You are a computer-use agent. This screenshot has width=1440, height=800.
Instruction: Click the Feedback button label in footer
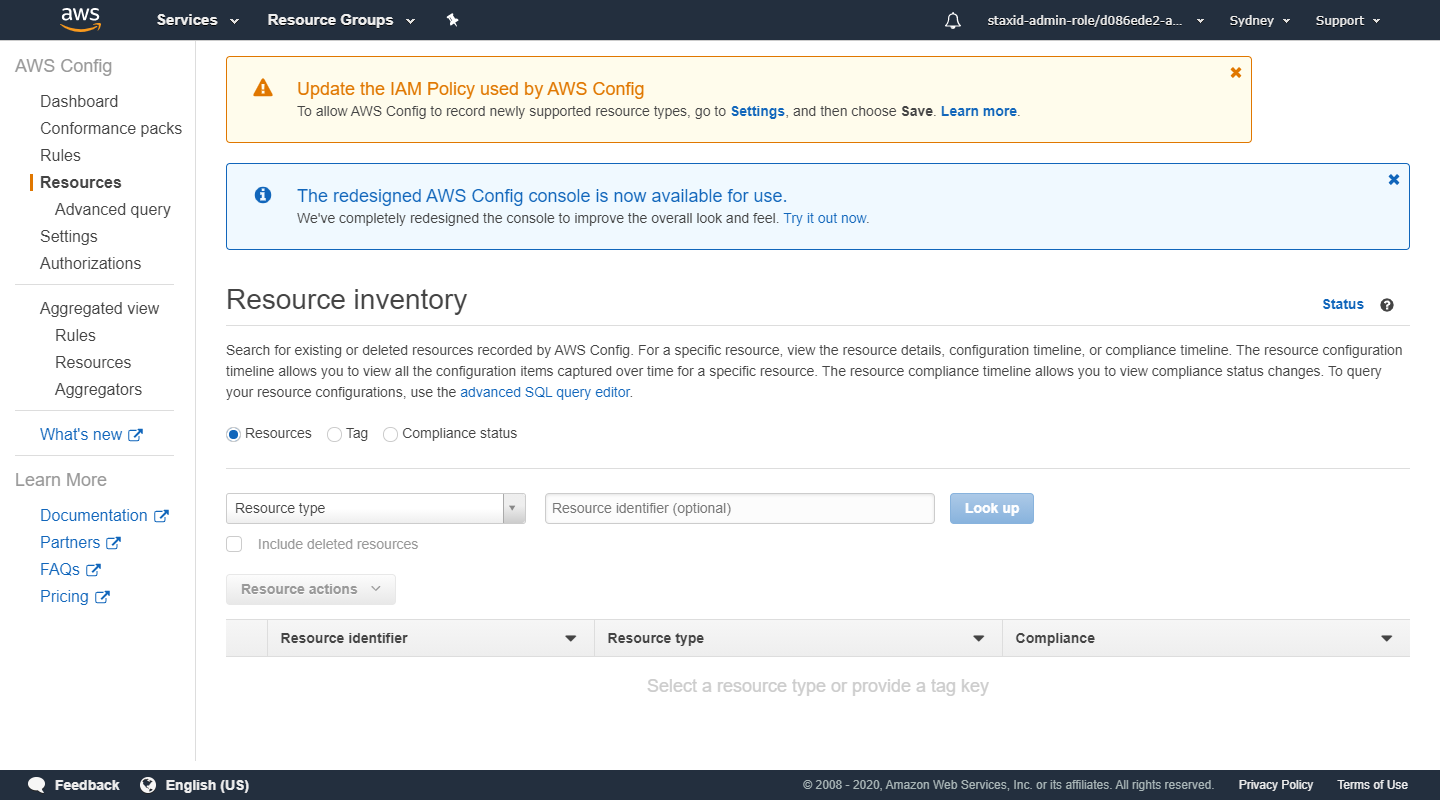tap(87, 785)
